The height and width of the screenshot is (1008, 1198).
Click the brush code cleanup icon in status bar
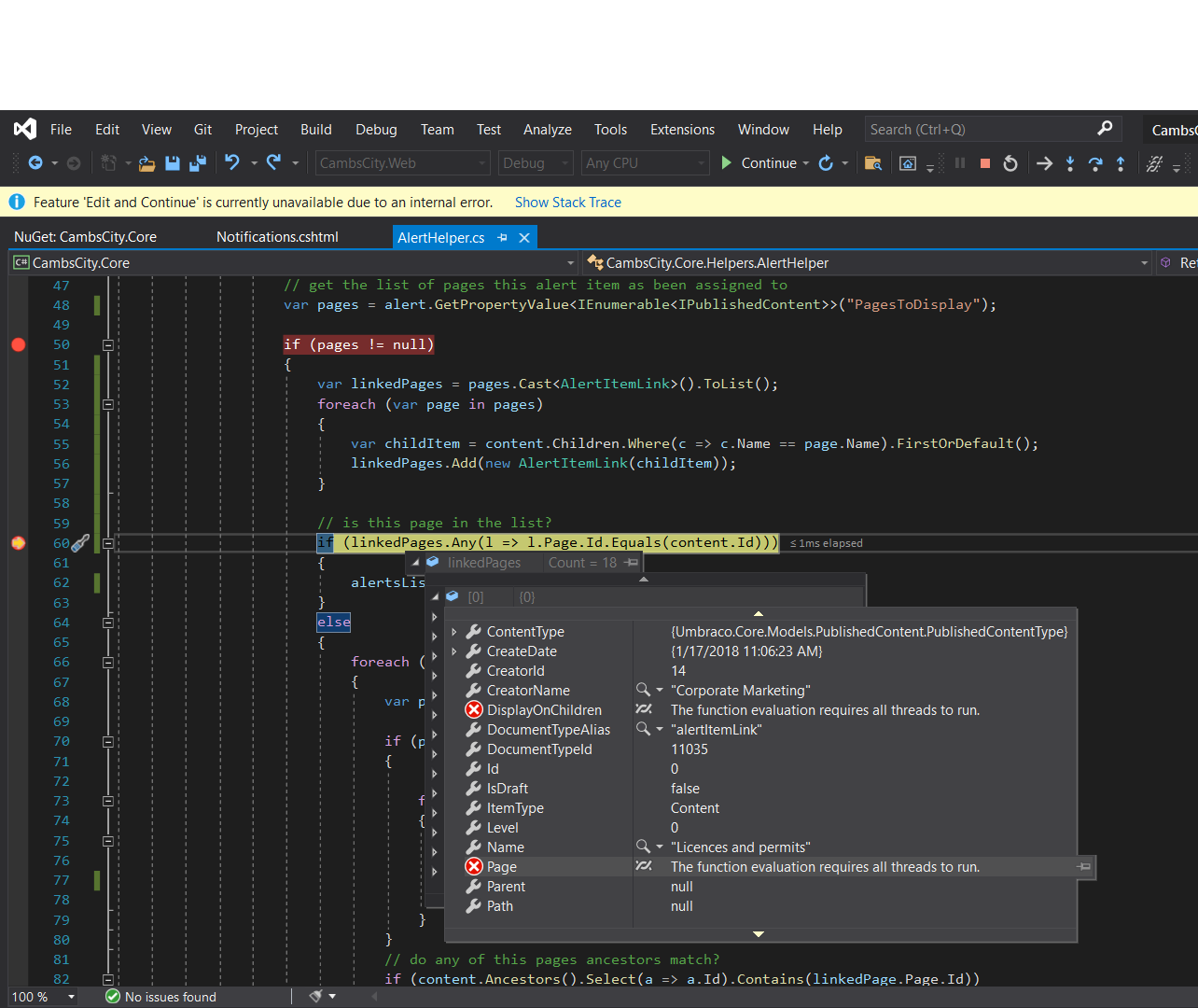(316, 996)
